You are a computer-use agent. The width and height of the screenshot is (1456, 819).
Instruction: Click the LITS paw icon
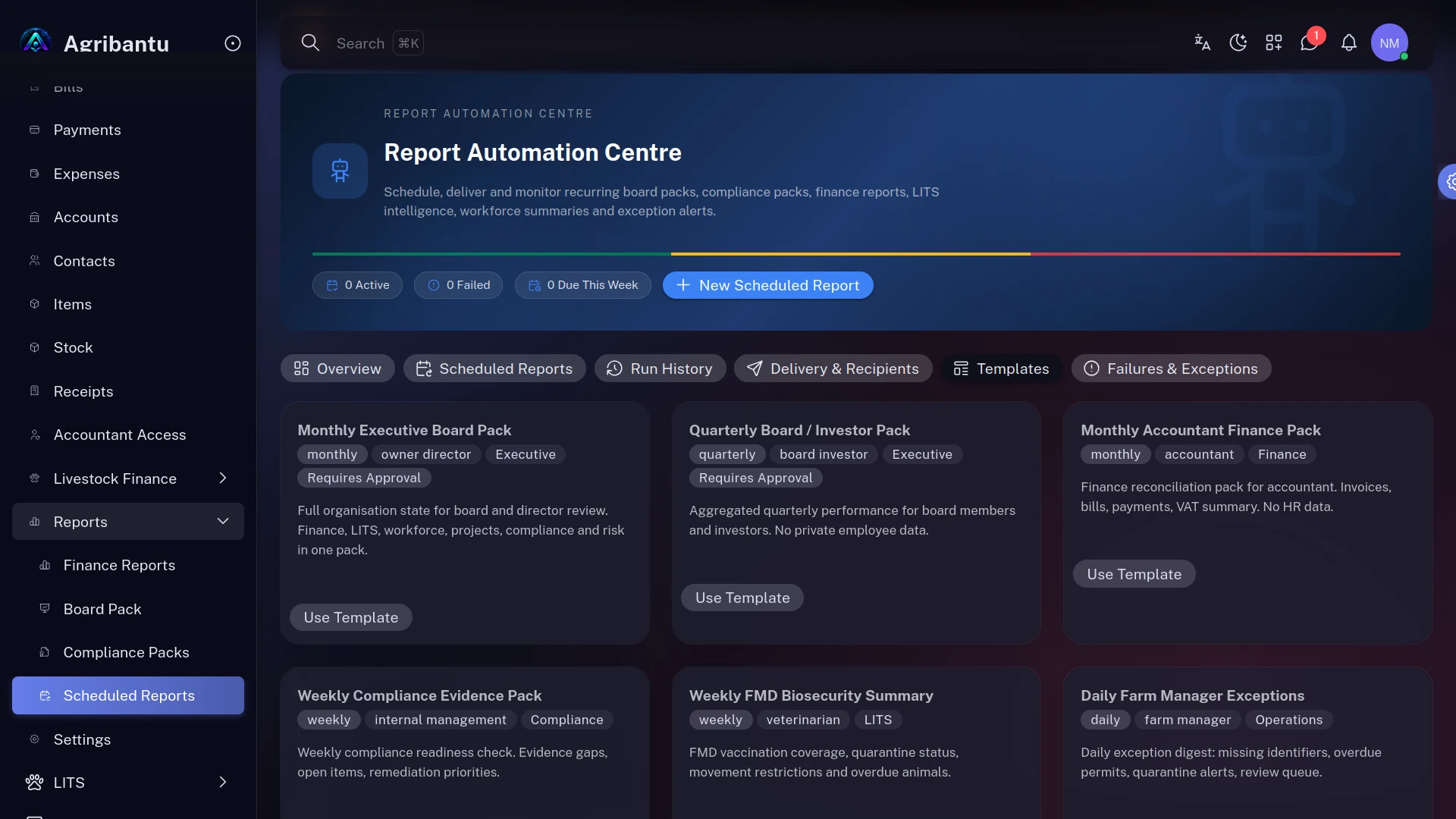tap(34, 783)
